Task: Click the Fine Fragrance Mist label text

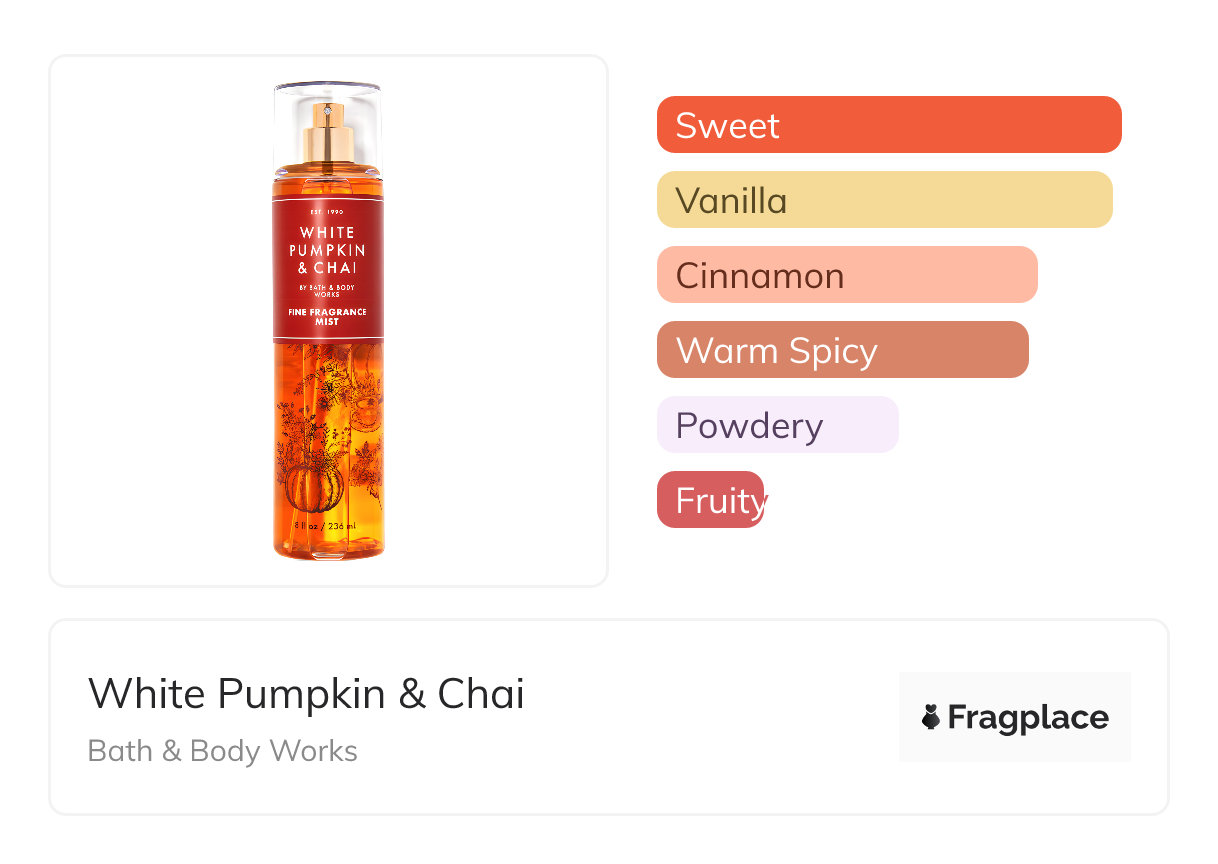Action: 328,317
